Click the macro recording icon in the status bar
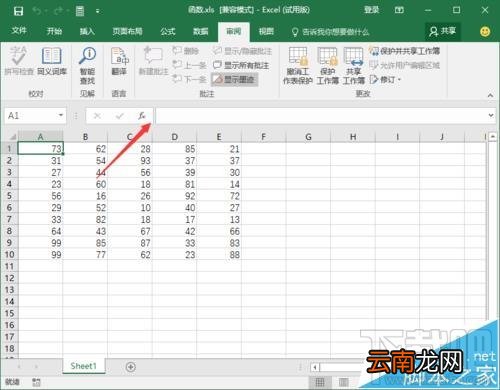 pyautogui.click(x=37, y=382)
